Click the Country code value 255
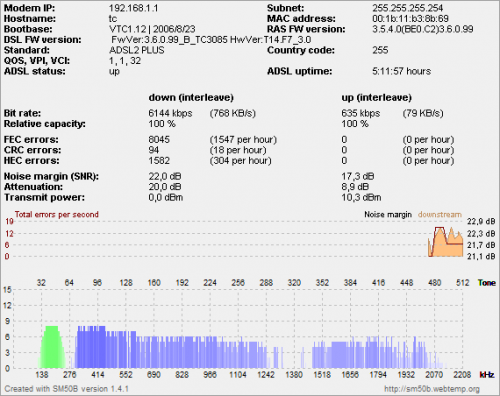 coord(380,50)
